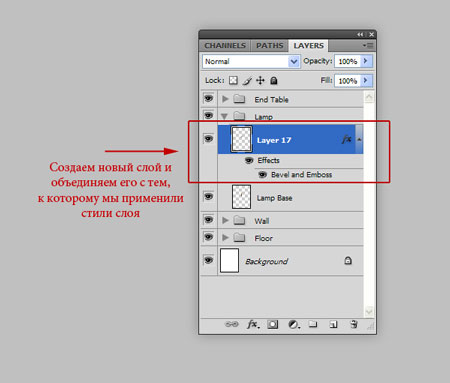Click the lock position move icon
Image resolution: width=450 pixels, height=383 pixels.
point(260,80)
